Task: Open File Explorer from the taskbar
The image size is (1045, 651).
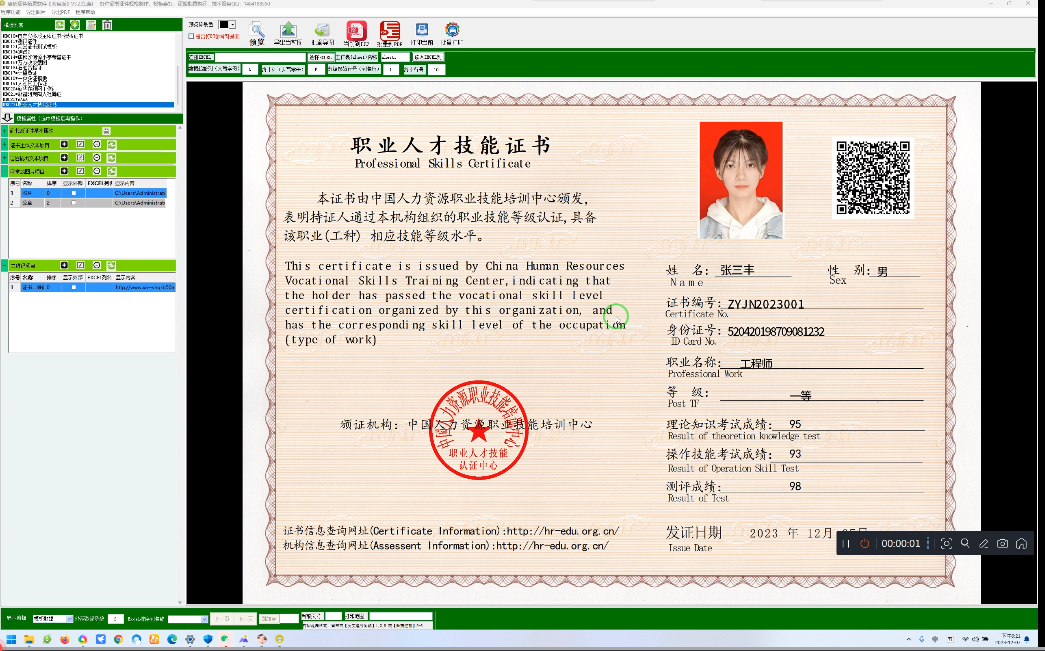Action: click(29, 639)
